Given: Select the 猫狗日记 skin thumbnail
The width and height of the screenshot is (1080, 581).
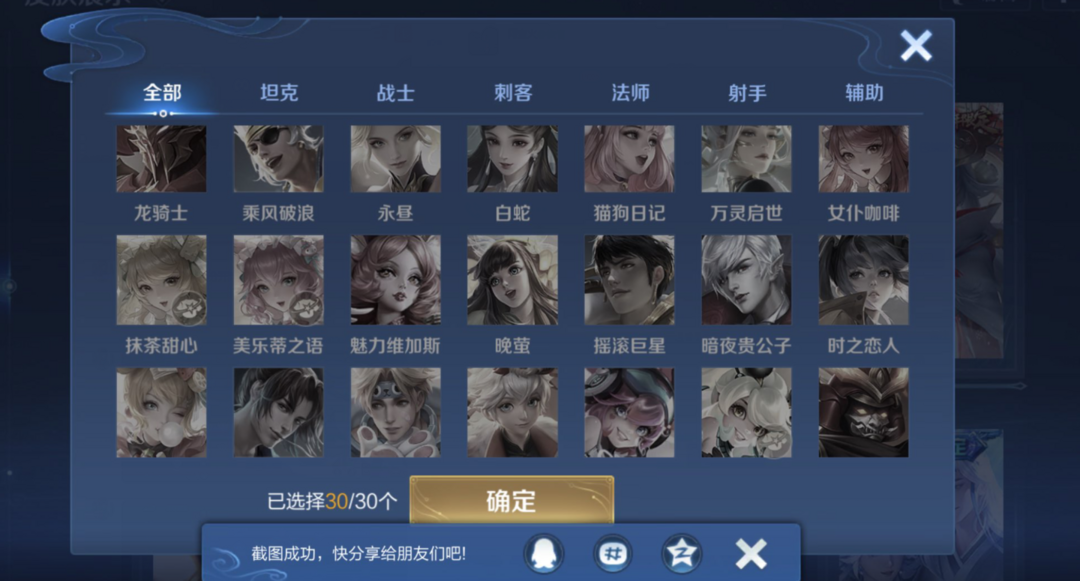Looking at the screenshot, I should point(630,159).
